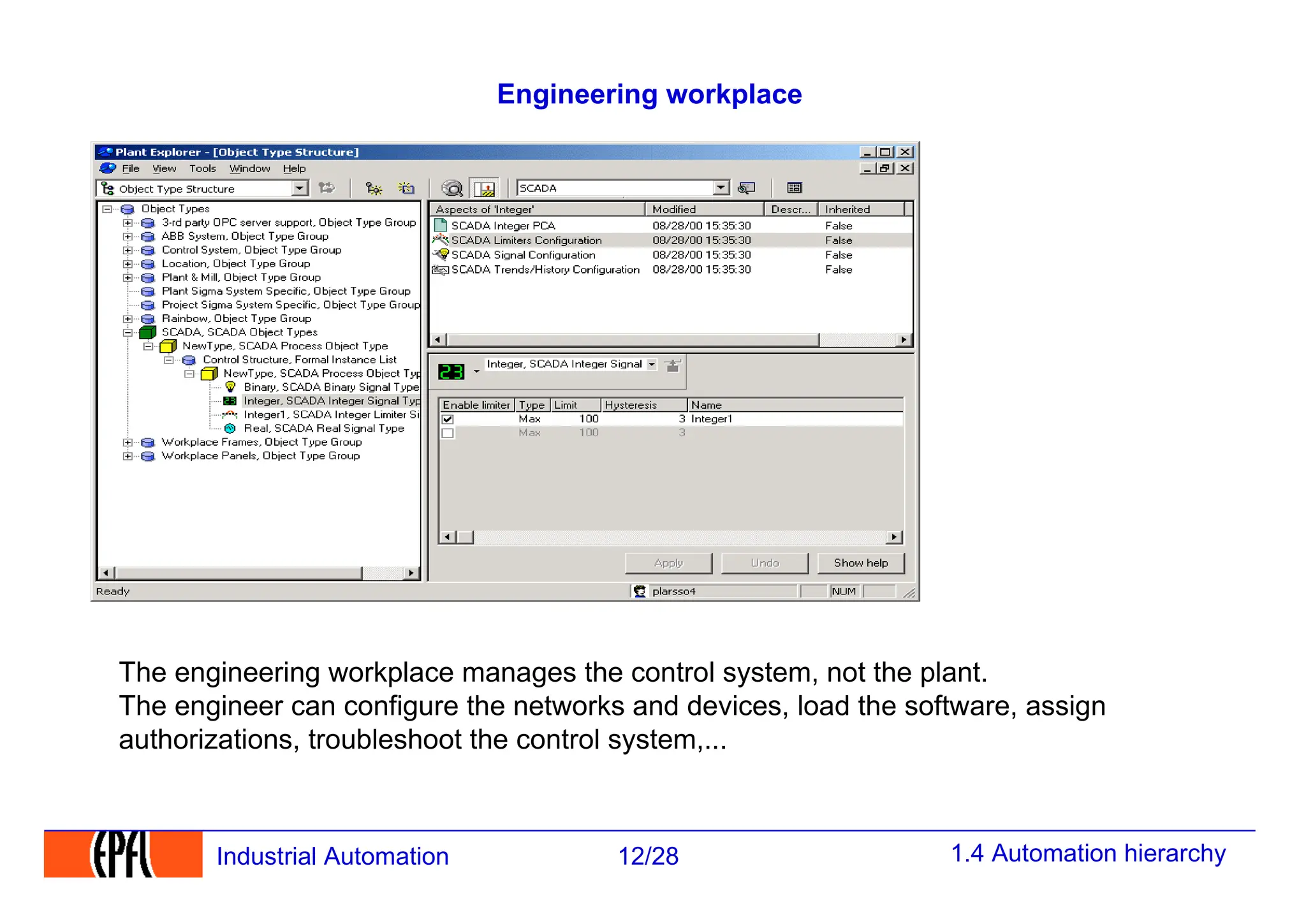
Task: Click the SCADA Signal Configuration lightbulb icon
Action: click(441, 254)
